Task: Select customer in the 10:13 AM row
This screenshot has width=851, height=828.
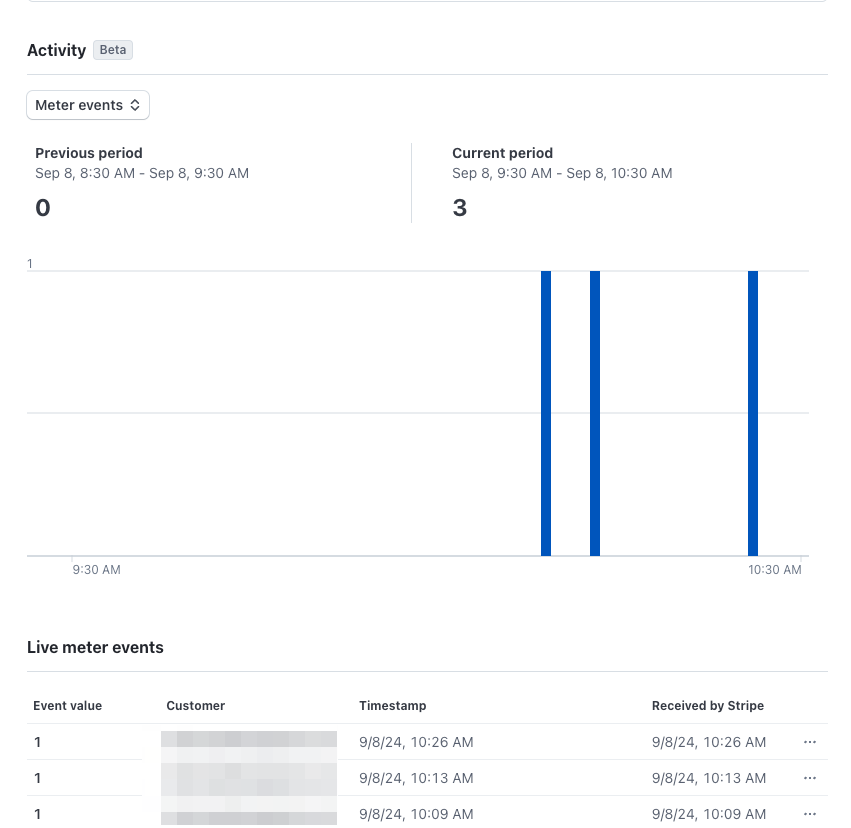Action: coord(249,778)
